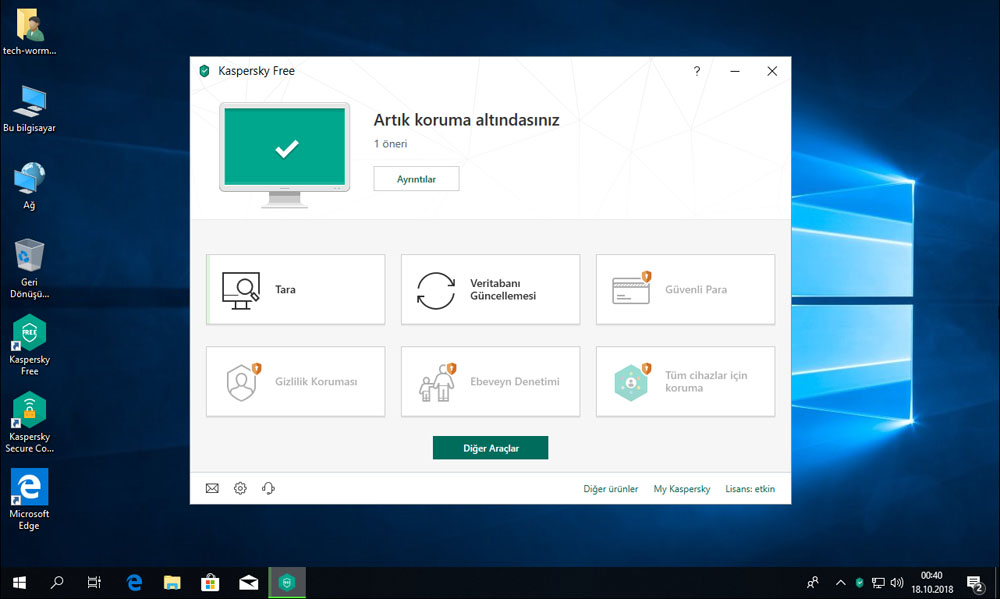The width and height of the screenshot is (1000, 599).
Task: Open Kaspersky settings gear icon
Action: point(240,489)
